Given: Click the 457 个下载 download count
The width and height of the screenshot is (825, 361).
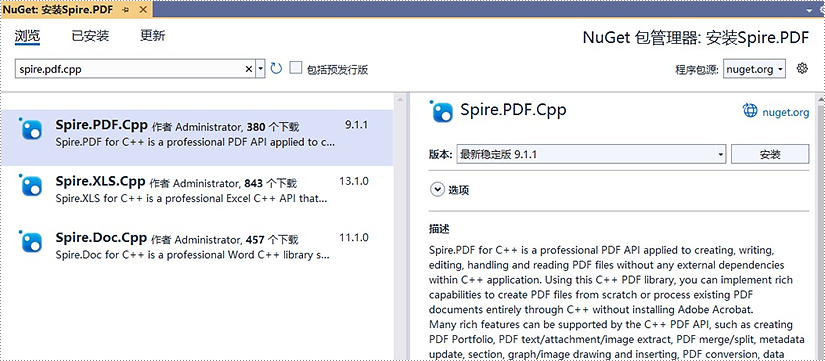Looking at the screenshot, I should tap(272, 240).
